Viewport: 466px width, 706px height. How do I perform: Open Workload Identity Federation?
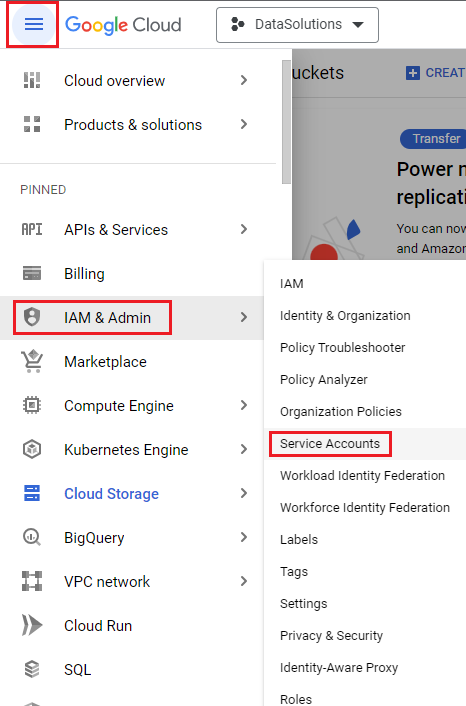pyautogui.click(x=362, y=475)
